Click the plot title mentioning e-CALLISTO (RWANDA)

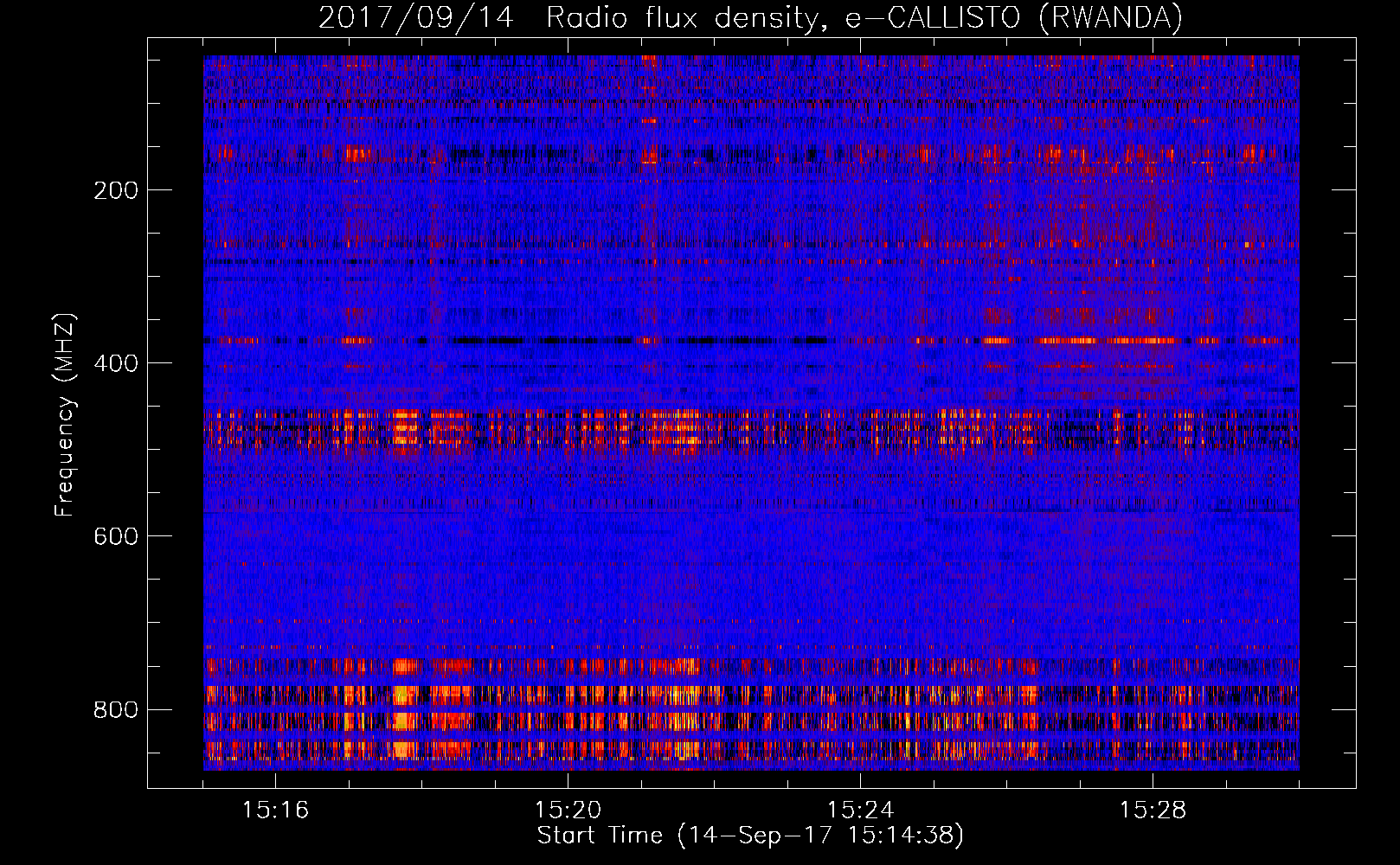(750, 17)
